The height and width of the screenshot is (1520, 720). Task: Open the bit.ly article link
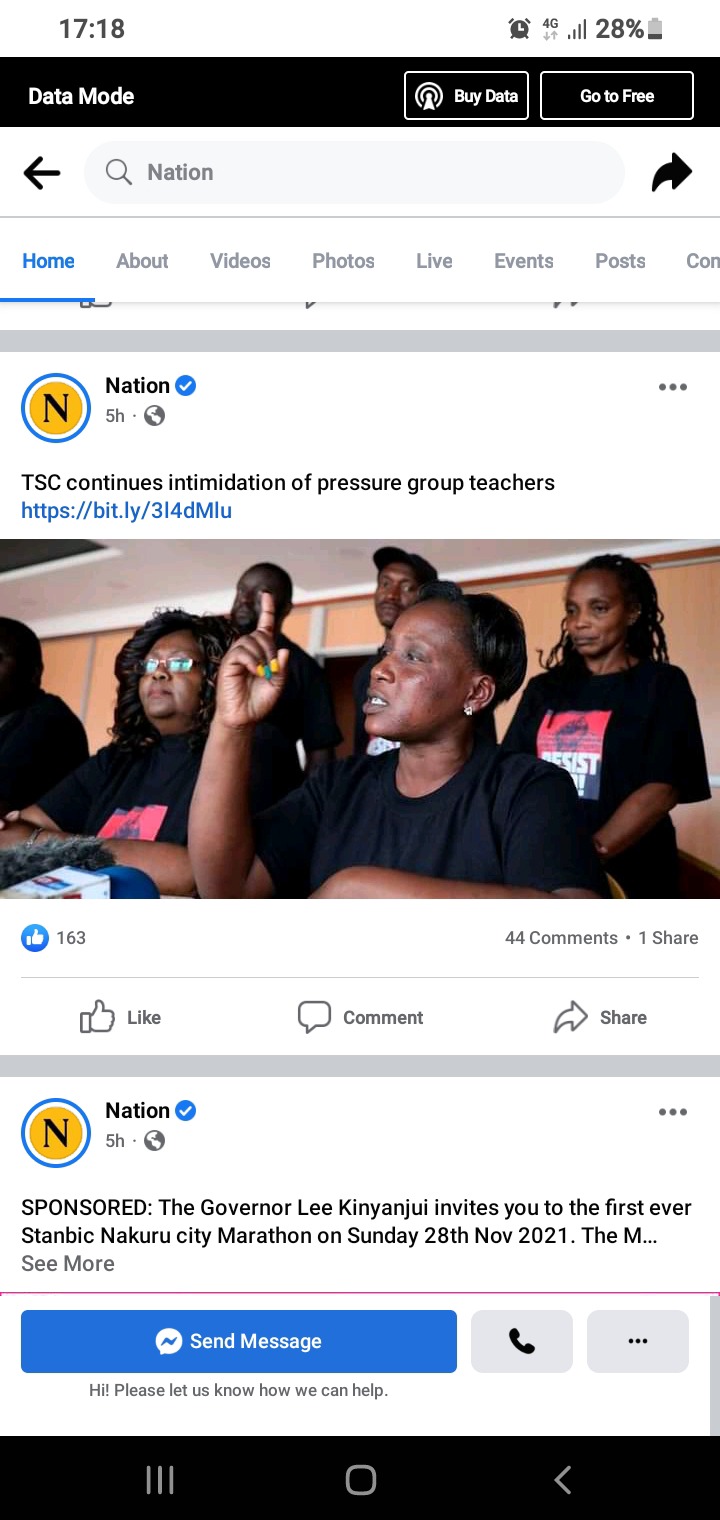tap(126, 511)
